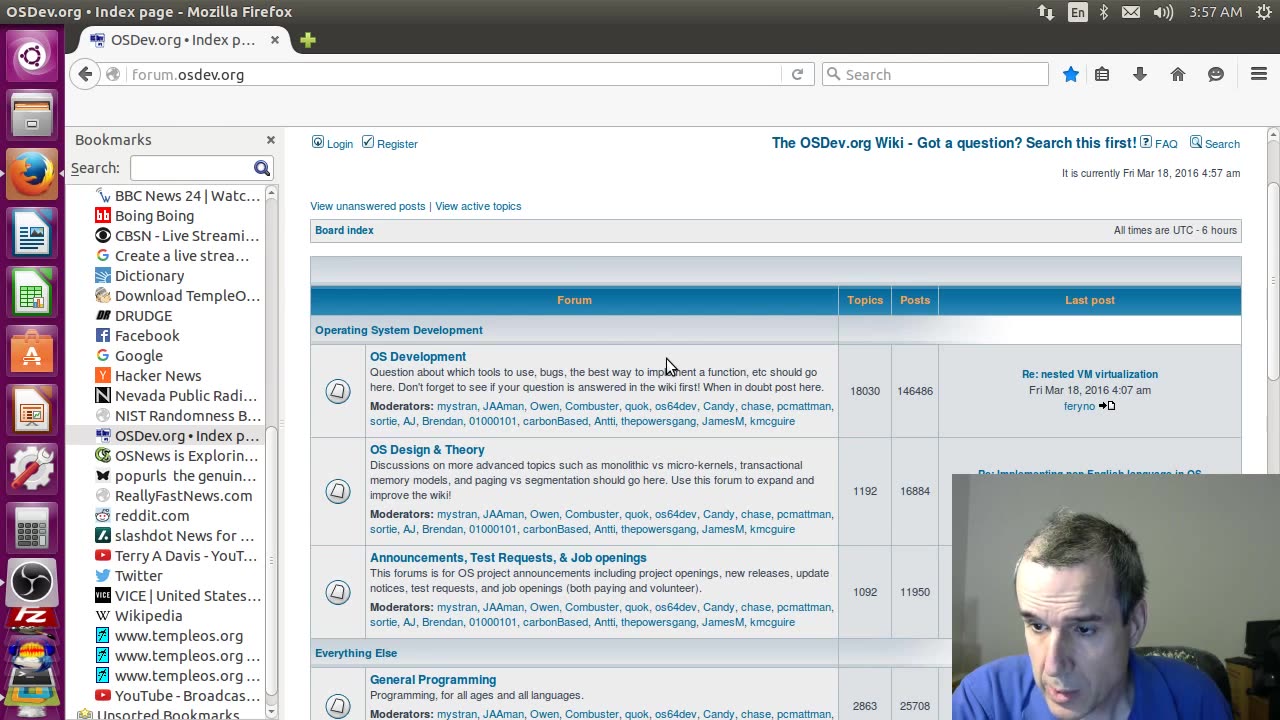
Task: Reload the page with refresh icon
Action: click(797, 74)
